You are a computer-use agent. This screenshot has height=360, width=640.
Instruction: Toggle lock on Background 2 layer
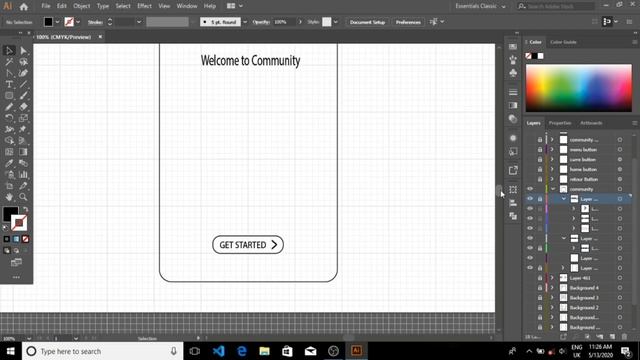click(x=540, y=307)
